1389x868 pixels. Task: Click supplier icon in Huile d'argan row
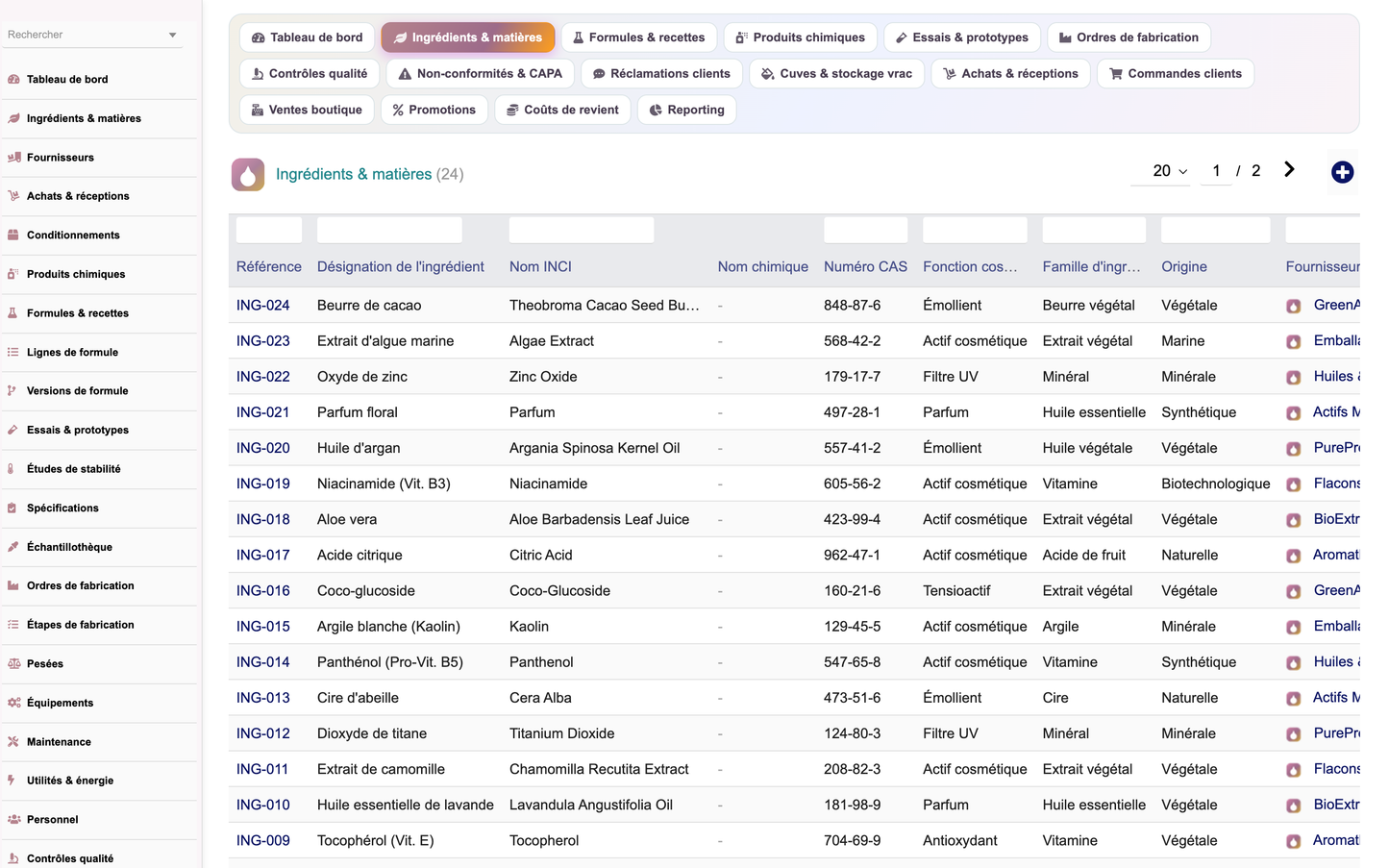(x=1294, y=449)
